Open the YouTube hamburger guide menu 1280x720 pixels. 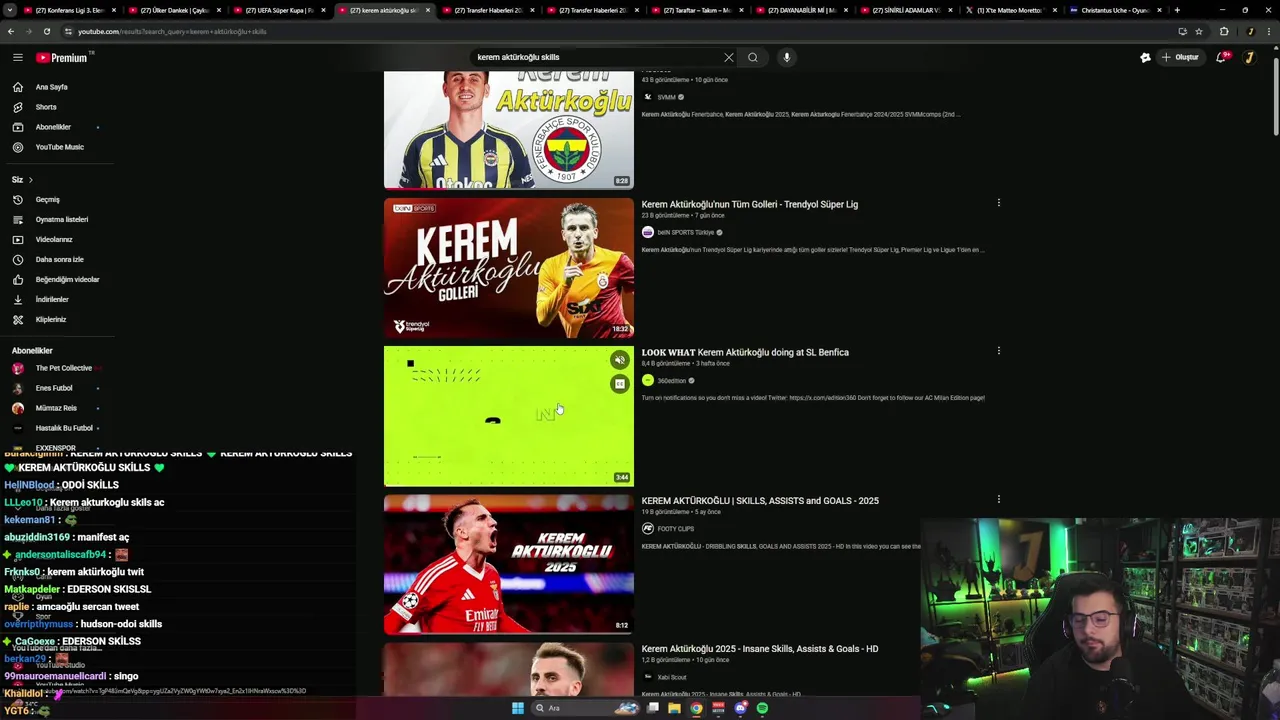click(17, 57)
